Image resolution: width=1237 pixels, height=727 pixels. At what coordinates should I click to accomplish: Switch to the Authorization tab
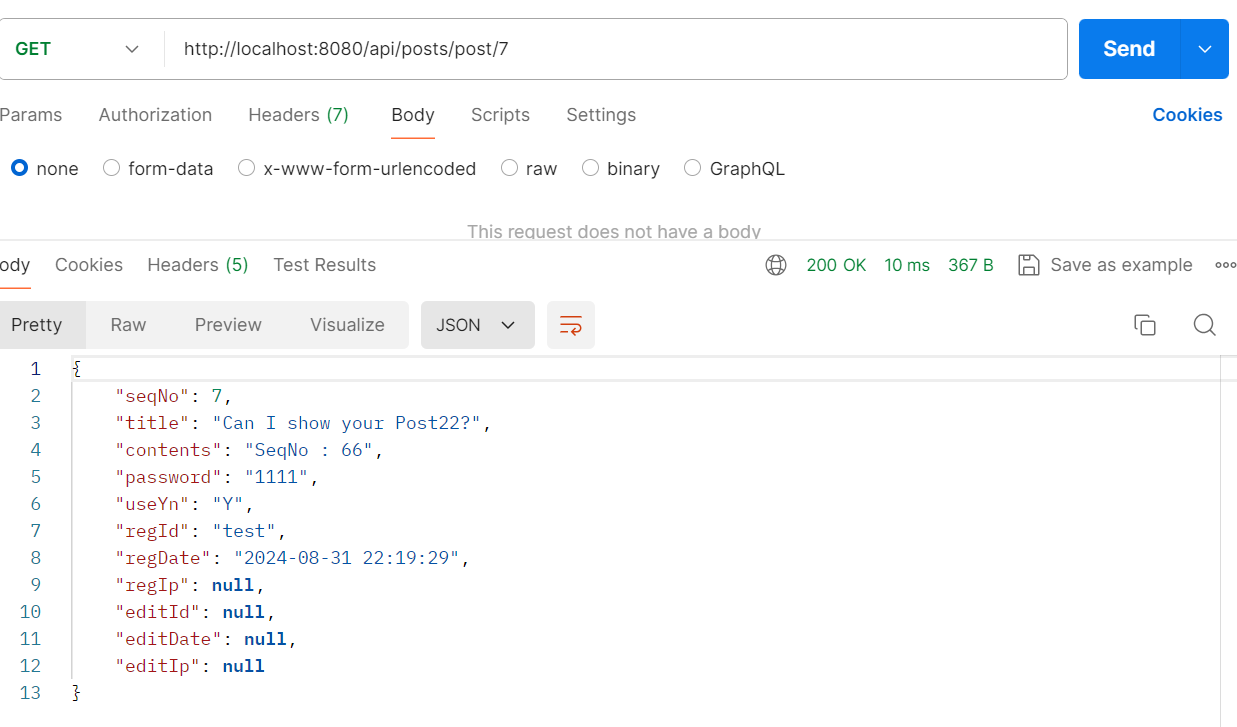(155, 115)
